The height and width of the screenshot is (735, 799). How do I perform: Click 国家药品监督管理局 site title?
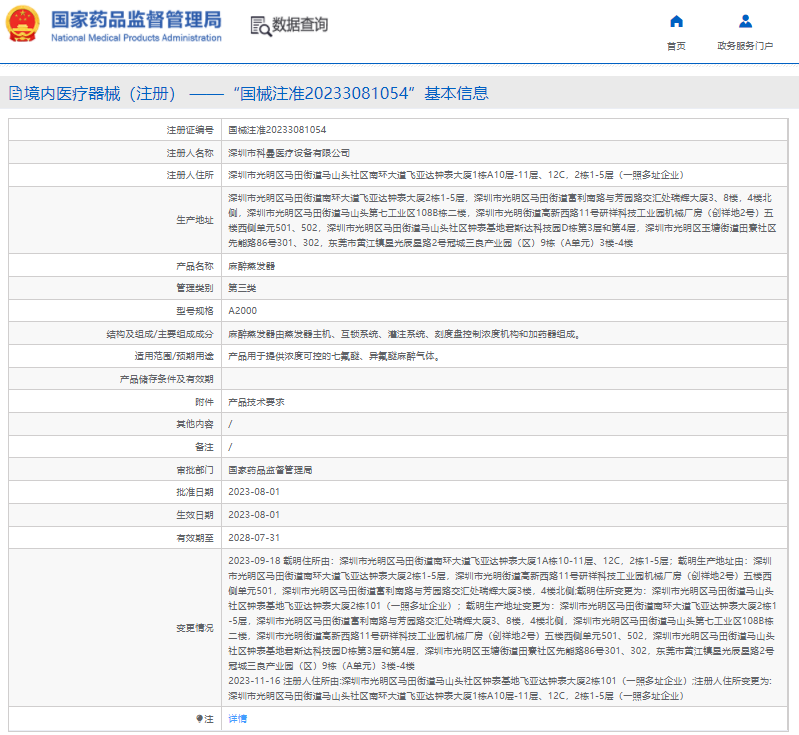tap(136, 19)
